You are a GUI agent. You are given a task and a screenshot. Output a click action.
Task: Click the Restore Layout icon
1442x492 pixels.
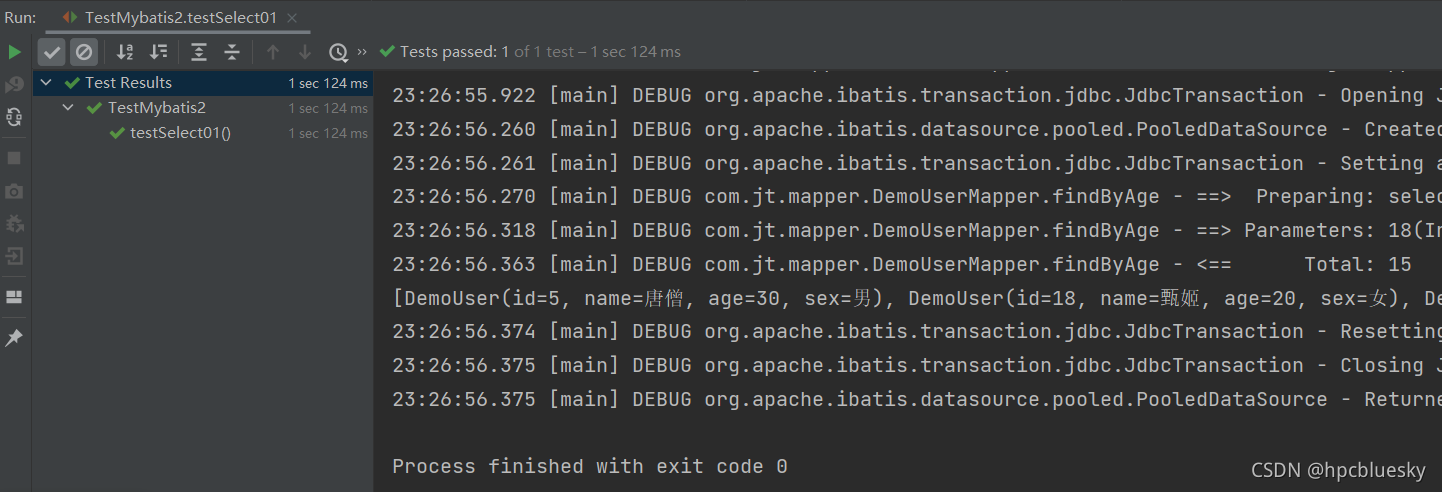pyautogui.click(x=14, y=297)
